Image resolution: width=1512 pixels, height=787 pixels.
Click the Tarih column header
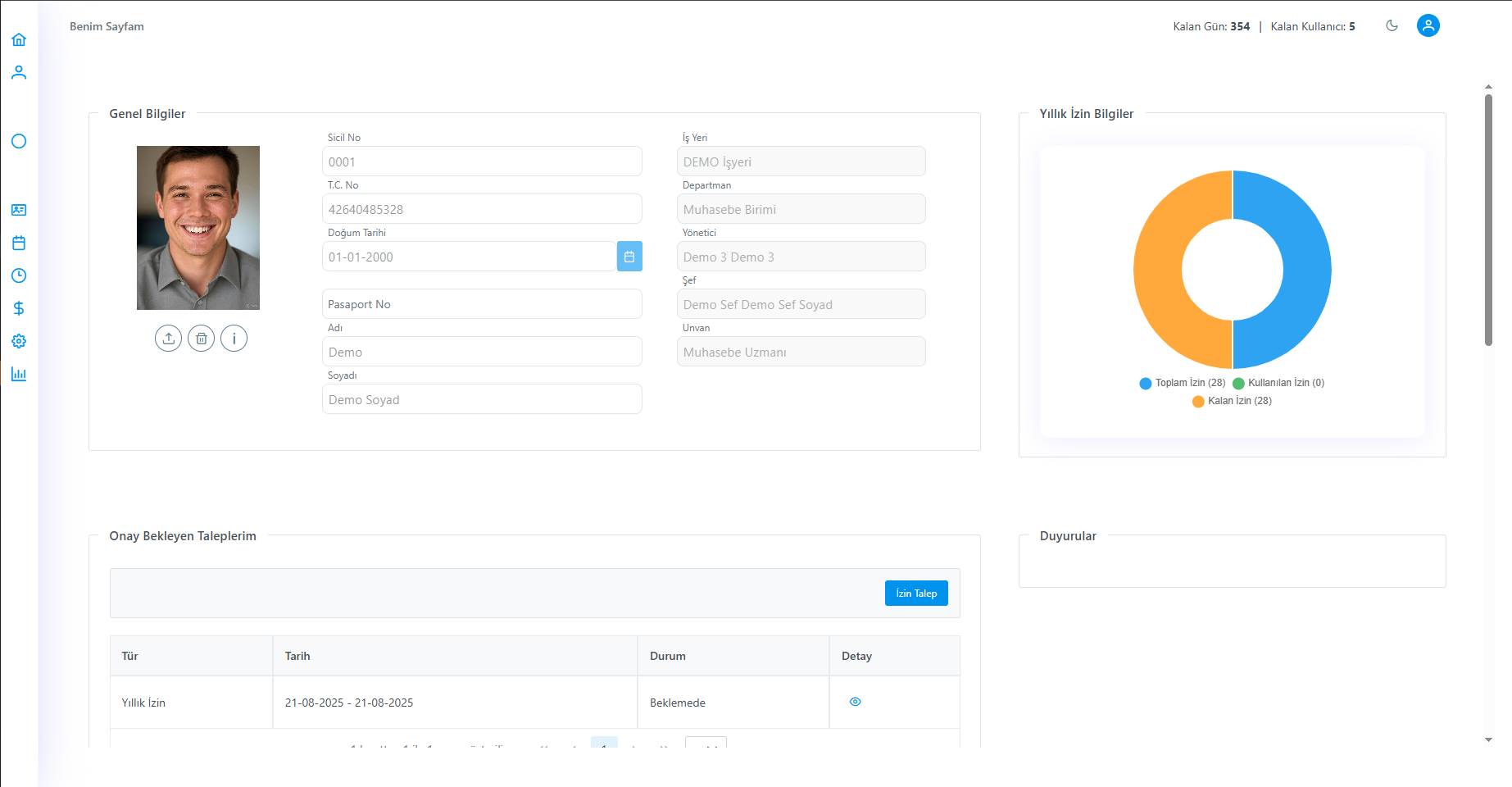coord(297,656)
